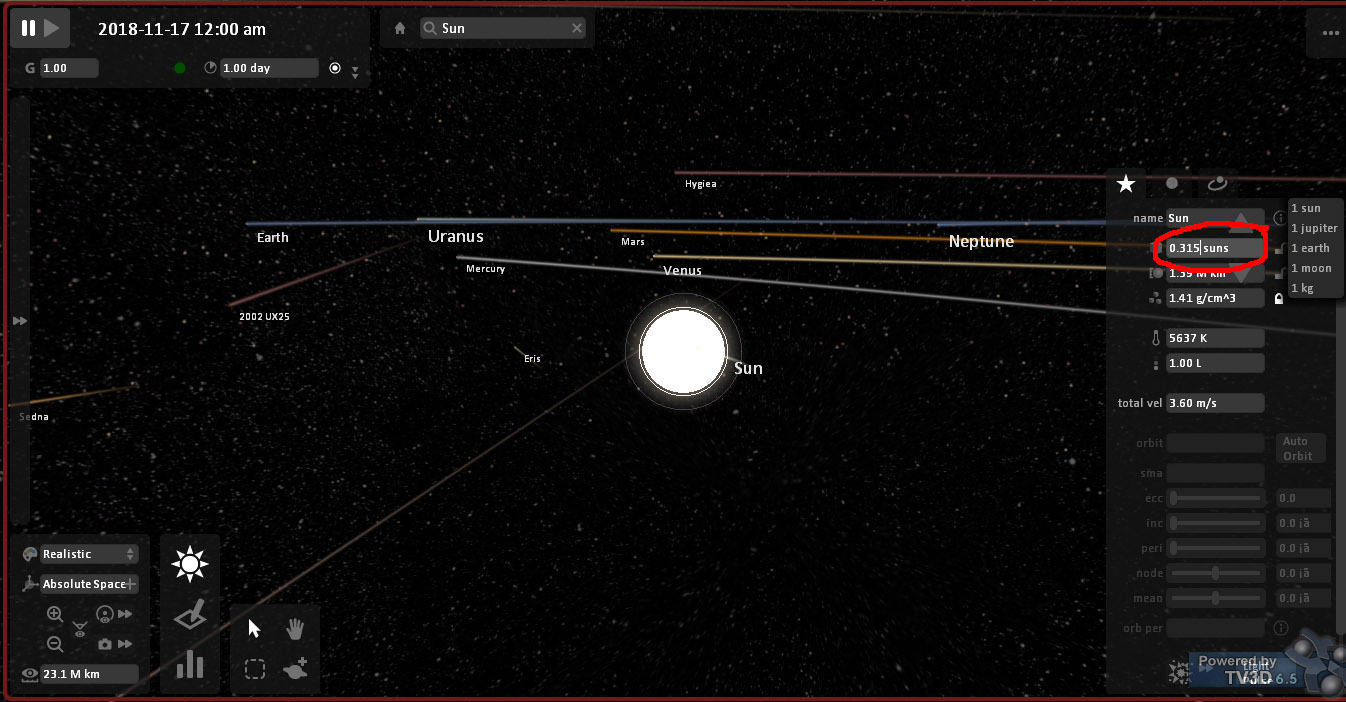Click the field of view eye icon
Viewport: 1346px width, 702px height.
click(x=80, y=629)
